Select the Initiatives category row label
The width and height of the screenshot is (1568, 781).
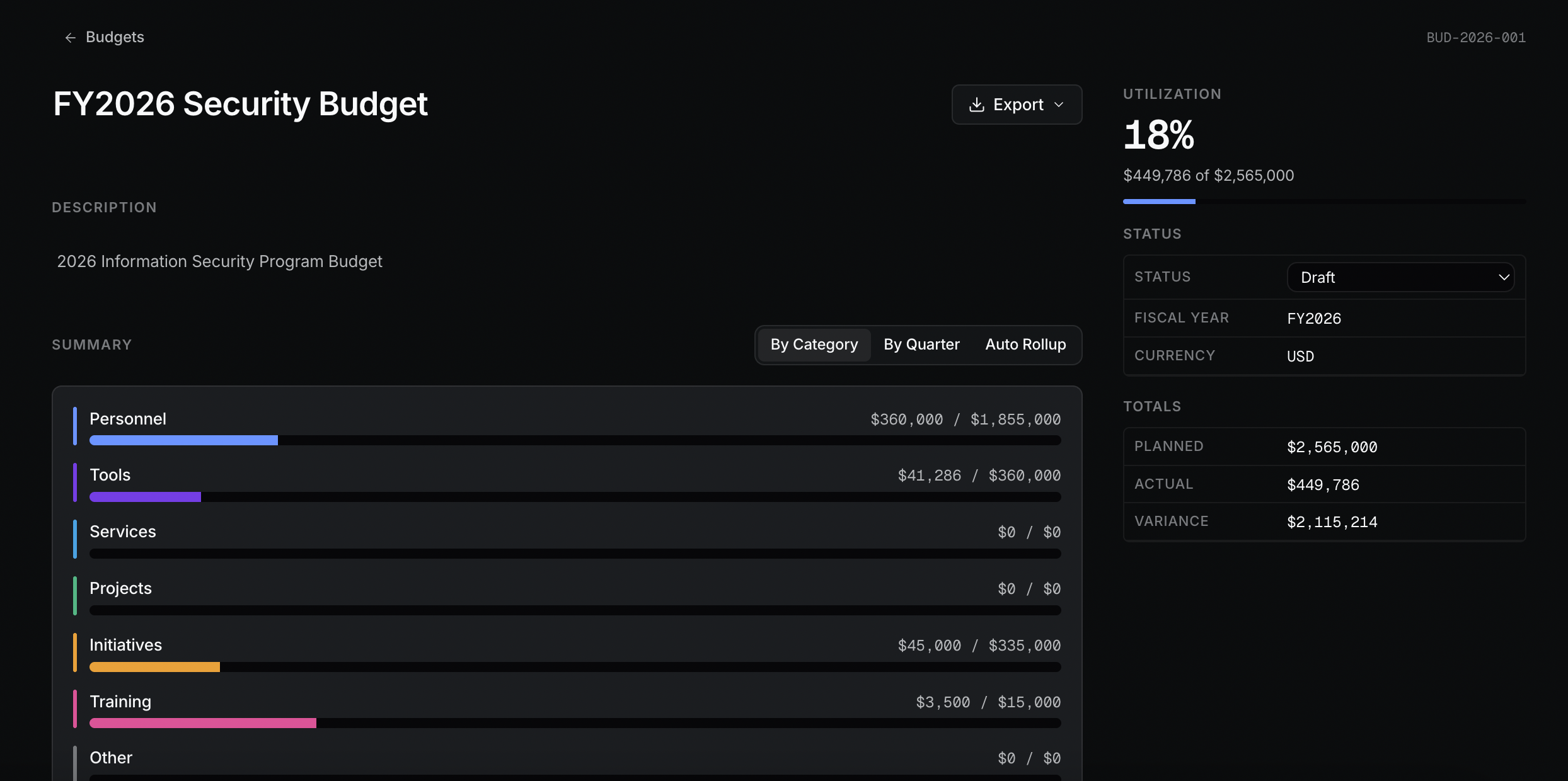tap(125, 645)
